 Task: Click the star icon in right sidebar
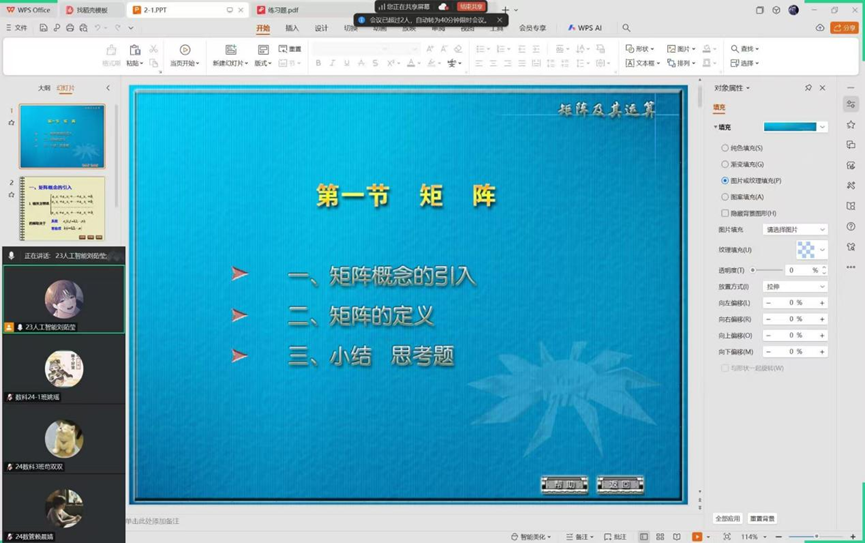pyautogui.click(x=851, y=124)
